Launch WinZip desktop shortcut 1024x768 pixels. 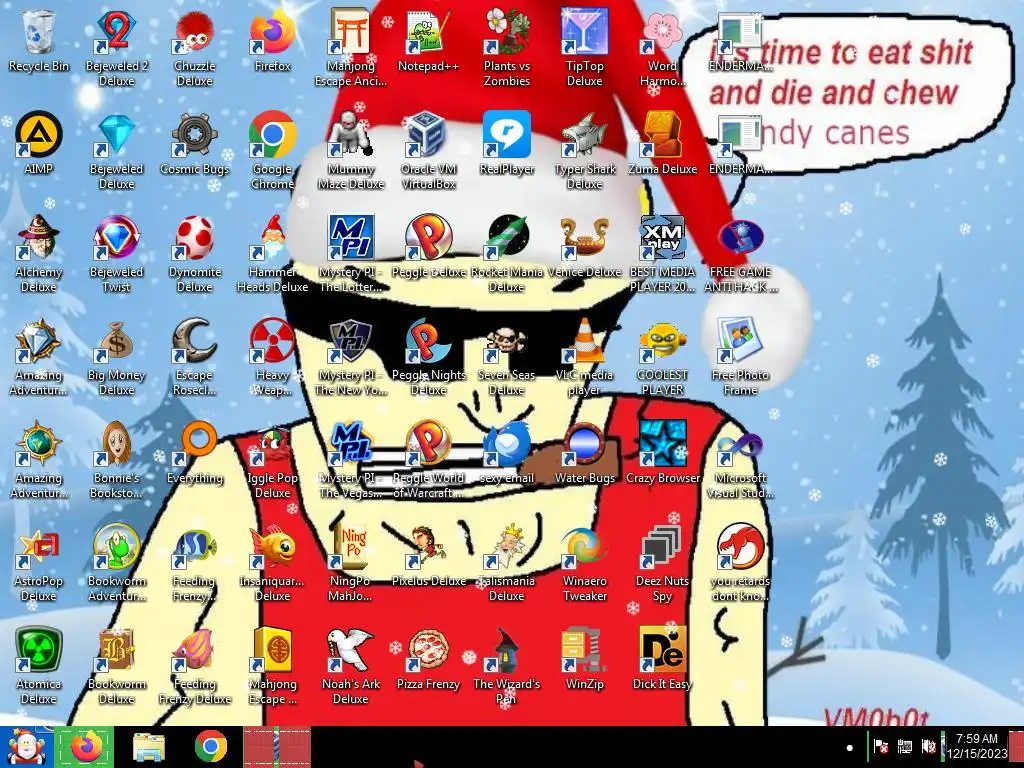click(x=584, y=660)
